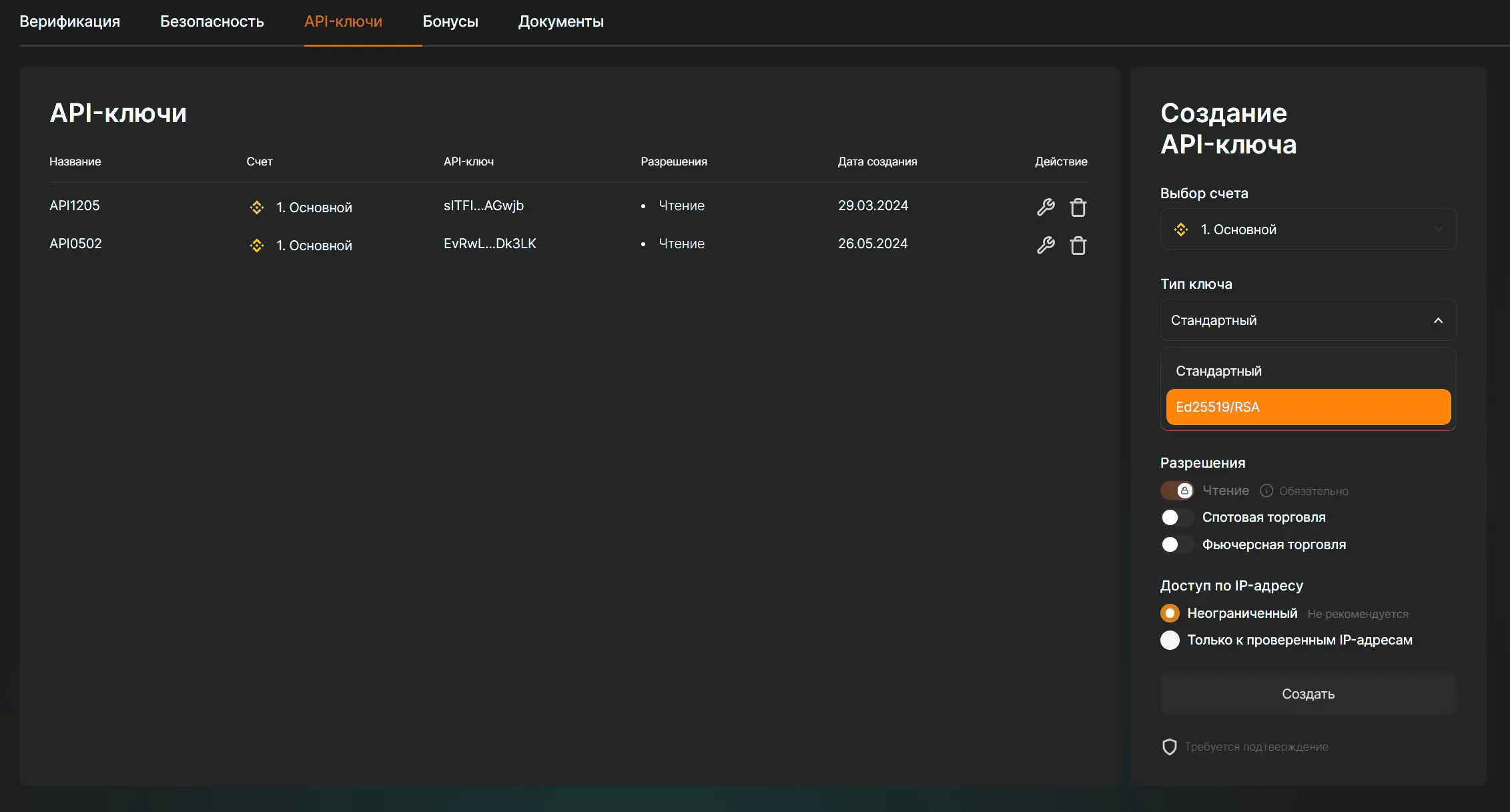Click the account icon in the API0502 row
This screenshot has height=812, width=1510.
[257, 246]
